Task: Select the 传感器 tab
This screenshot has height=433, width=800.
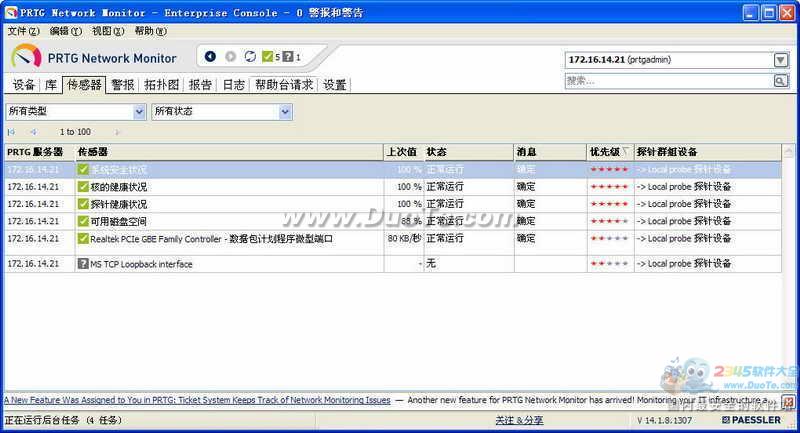Action: point(84,85)
